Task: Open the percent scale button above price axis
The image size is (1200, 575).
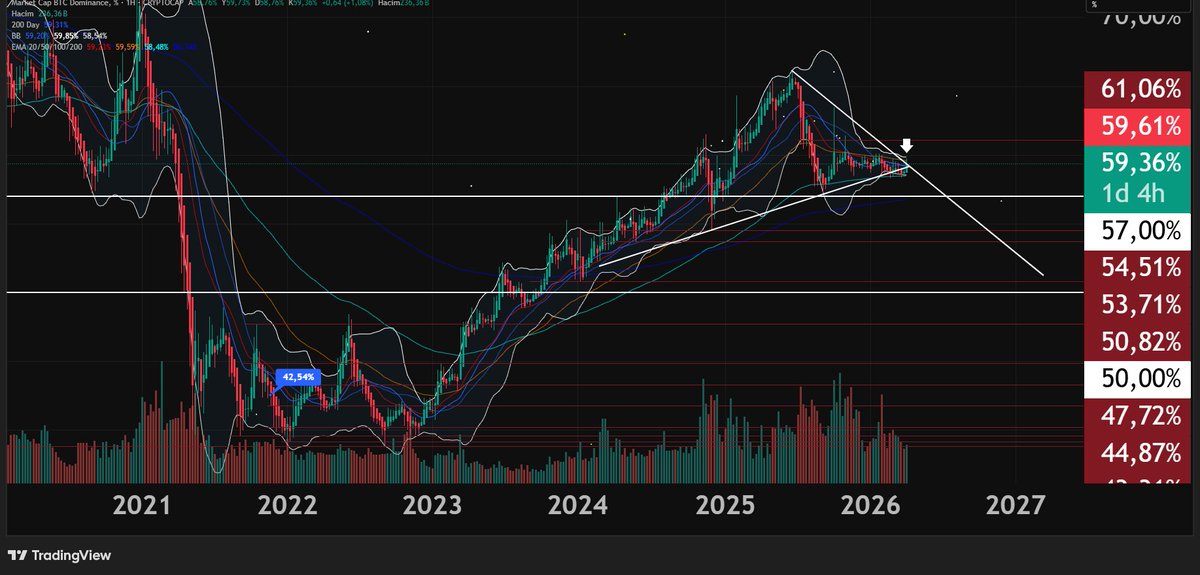Action: 1138,5
